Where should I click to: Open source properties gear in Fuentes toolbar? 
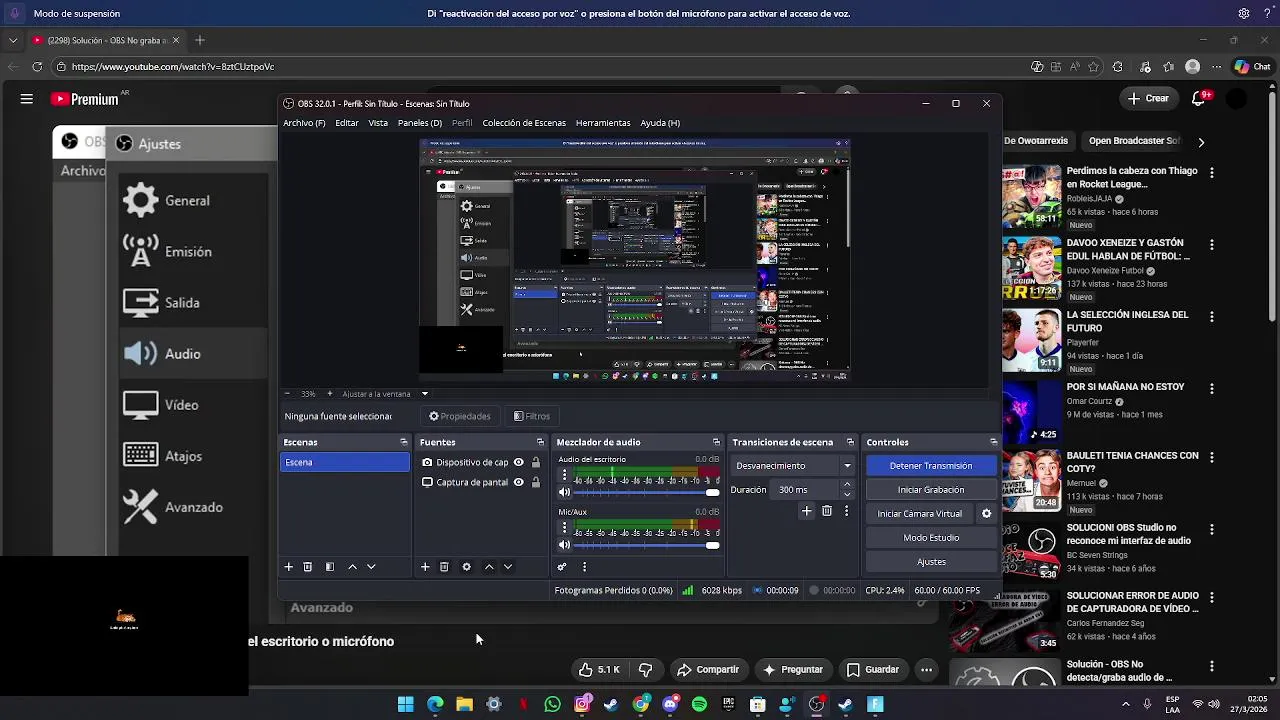466,567
